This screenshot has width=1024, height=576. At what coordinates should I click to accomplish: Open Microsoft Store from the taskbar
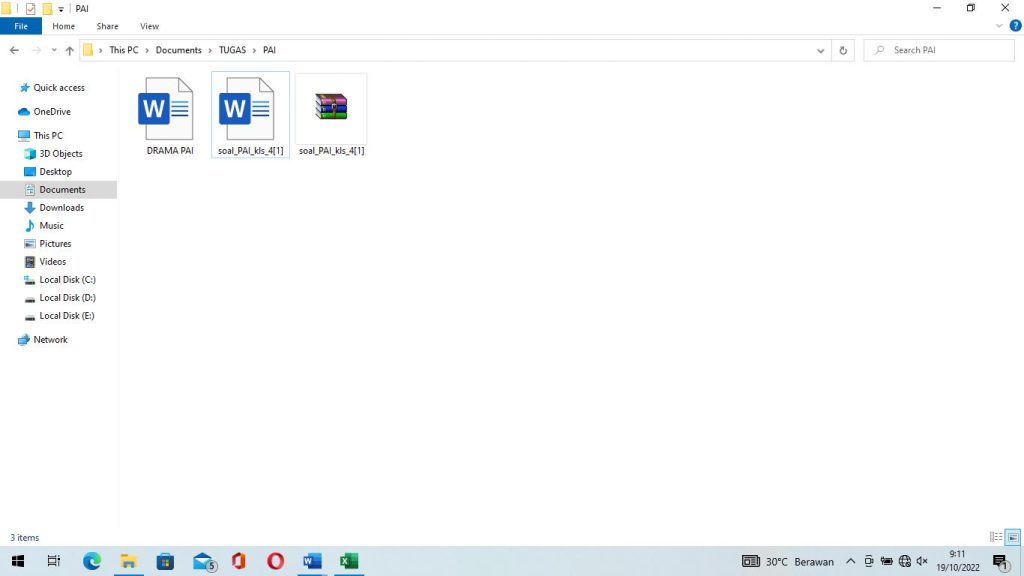pyautogui.click(x=165, y=561)
